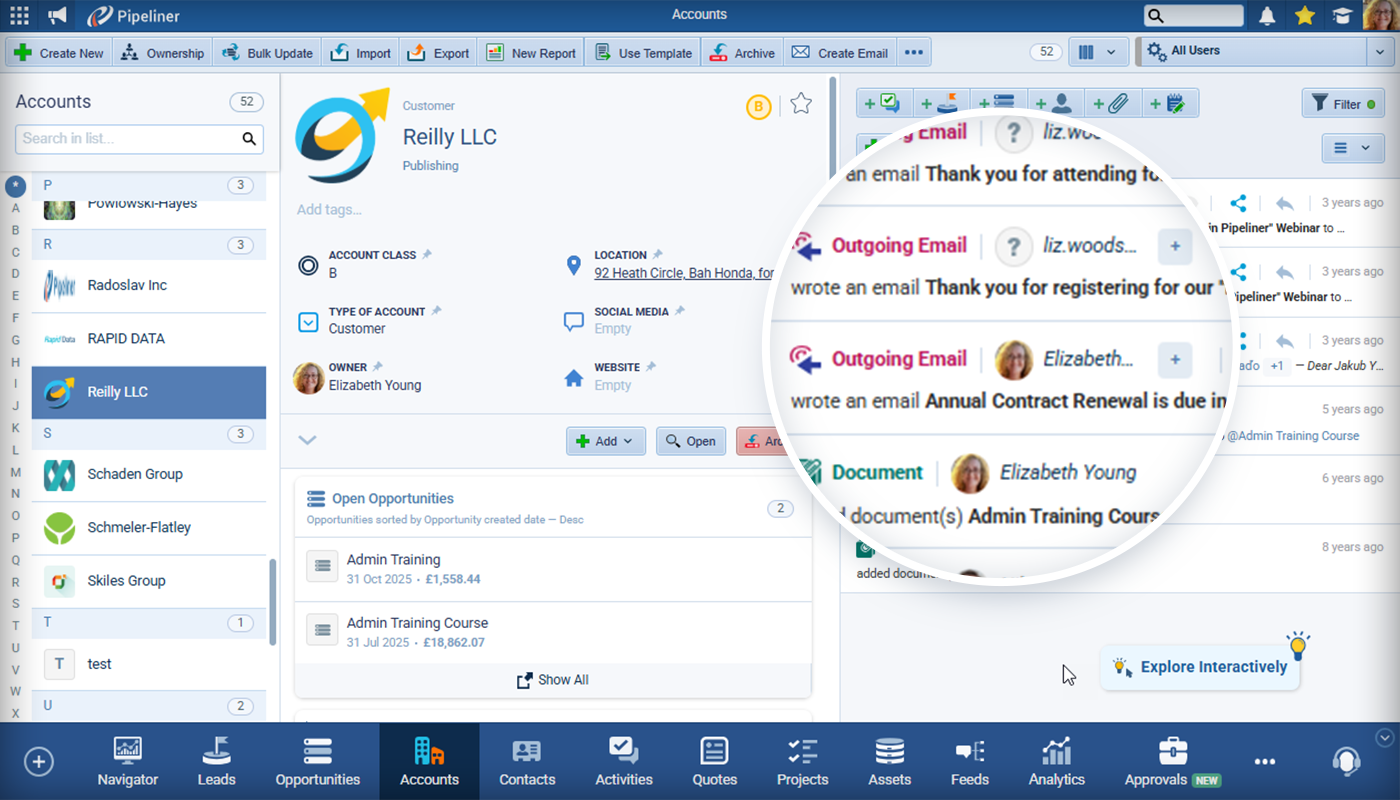Click the Search in list field
This screenshot has width=1400, height=800.
[128, 139]
